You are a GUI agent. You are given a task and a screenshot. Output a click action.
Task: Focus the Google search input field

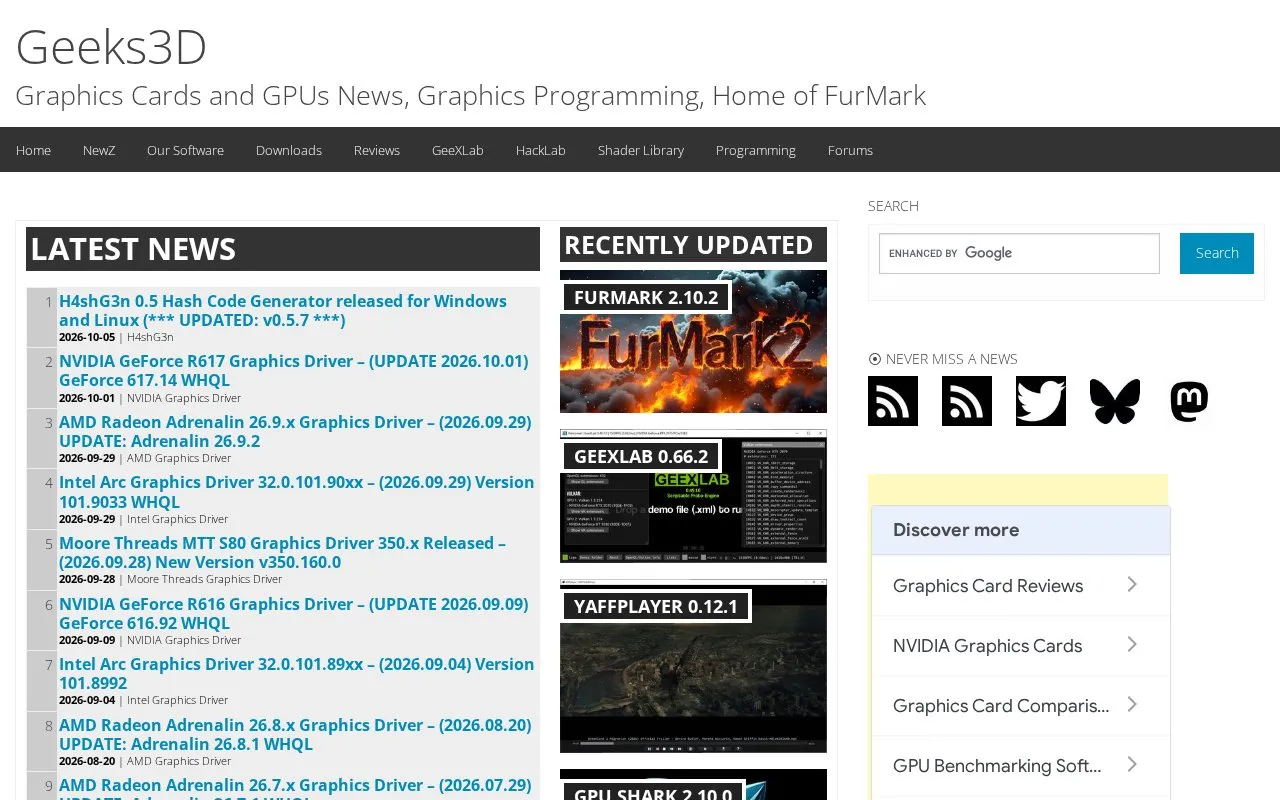pos(1019,253)
